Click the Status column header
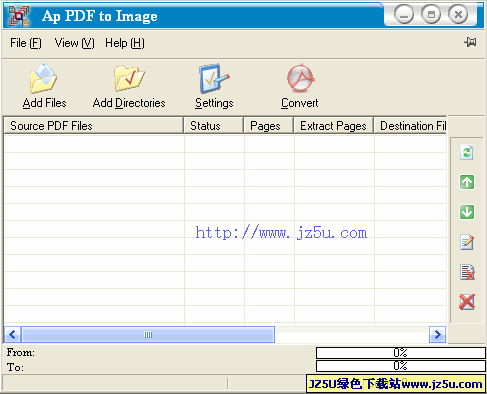487x394 pixels. tap(214, 126)
